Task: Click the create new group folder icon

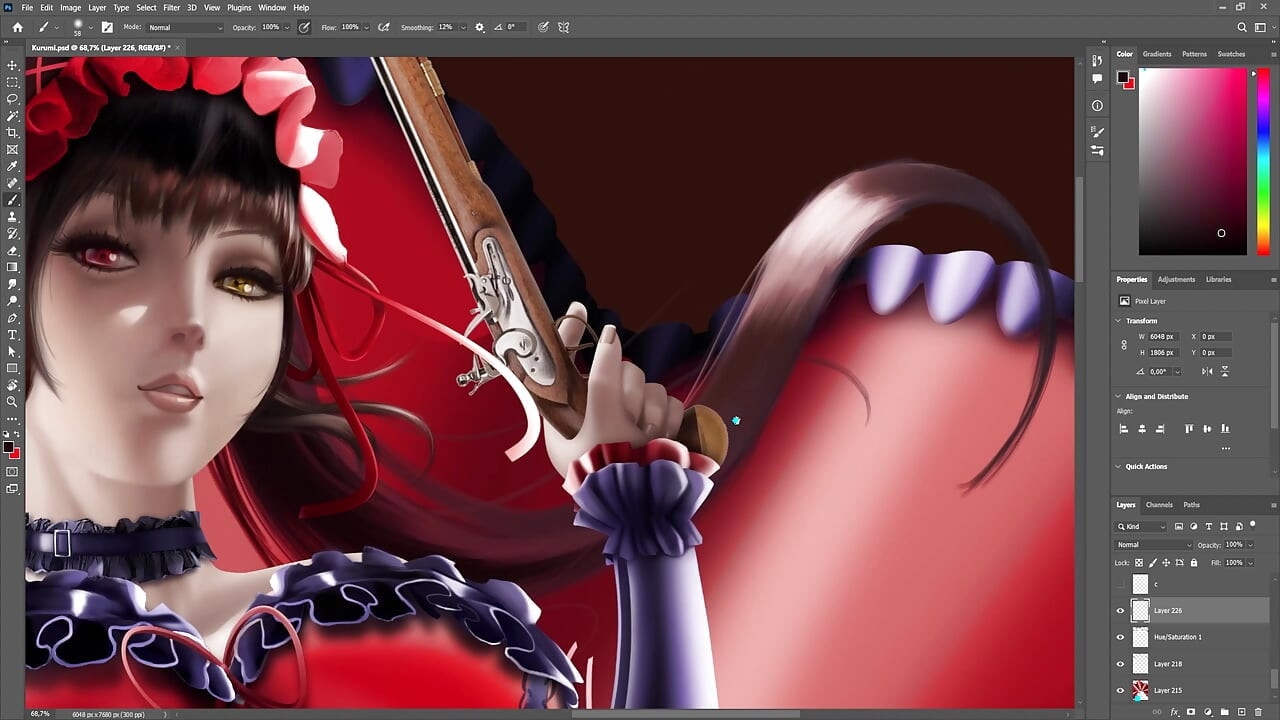Action: click(x=1224, y=712)
